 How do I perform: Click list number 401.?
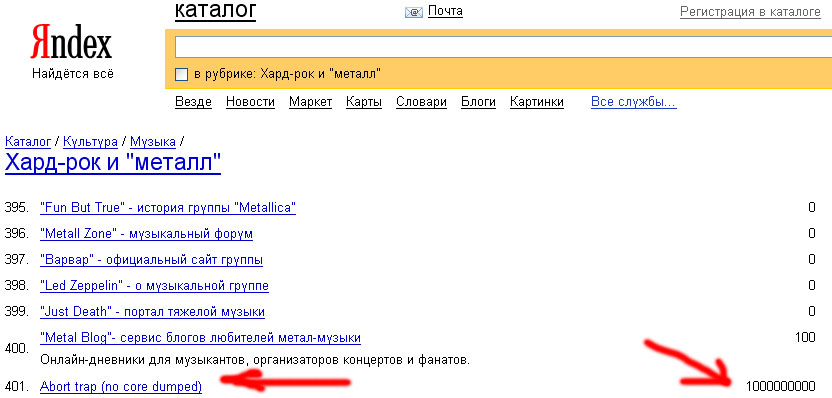(16, 386)
